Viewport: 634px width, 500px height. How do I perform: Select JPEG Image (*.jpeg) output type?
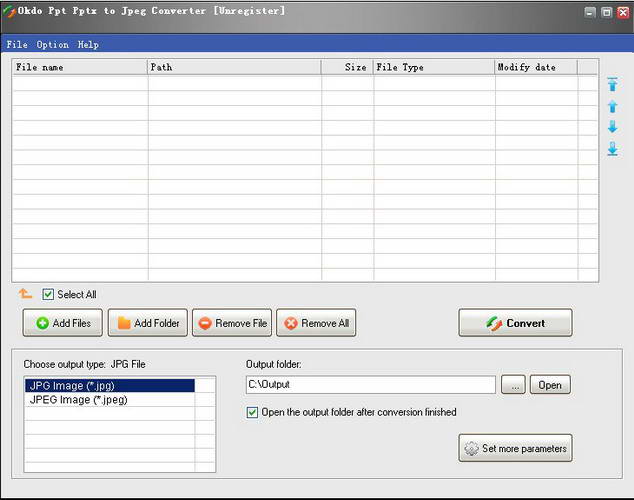click(110, 400)
